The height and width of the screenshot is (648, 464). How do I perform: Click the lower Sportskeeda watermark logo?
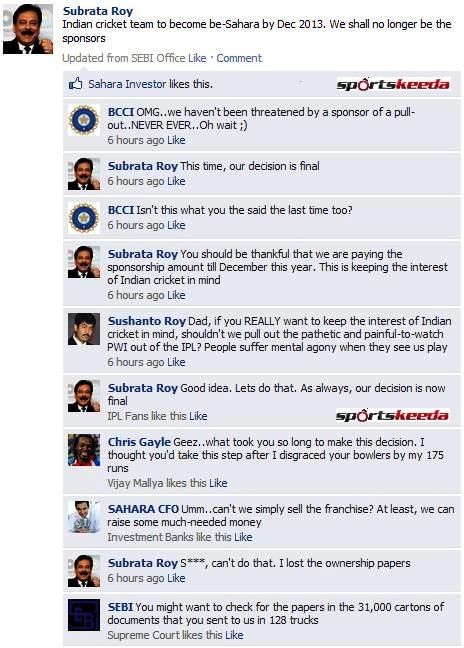[x=392, y=415]
